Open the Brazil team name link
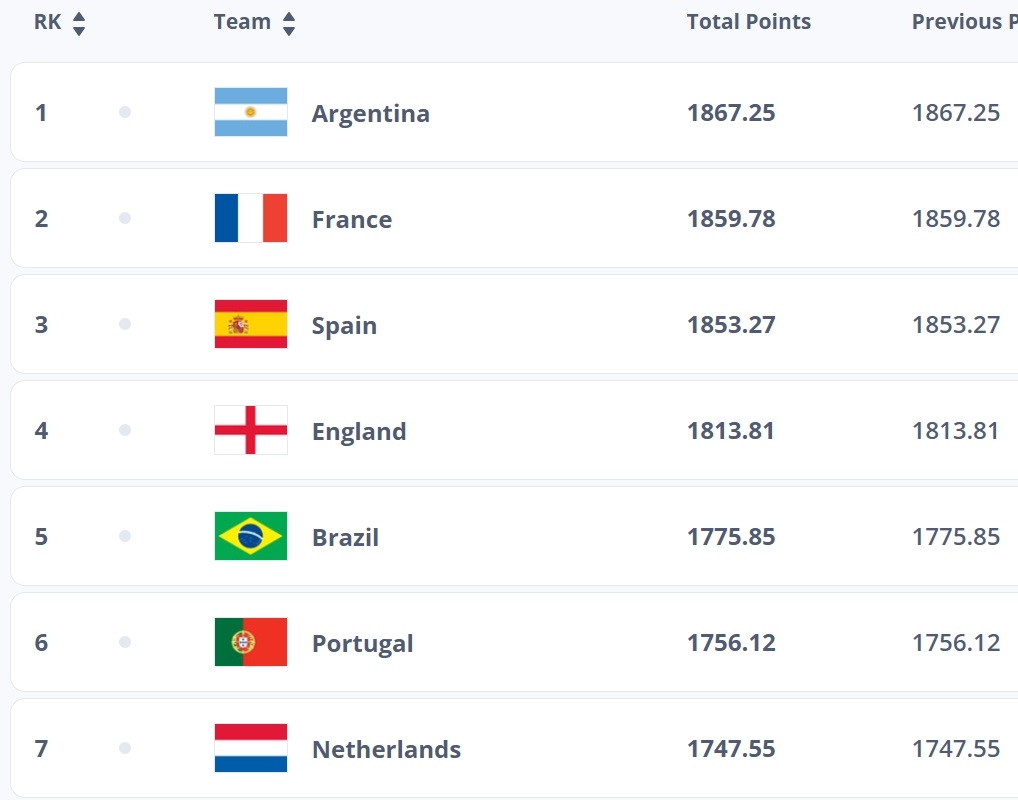 pos(345,537)
